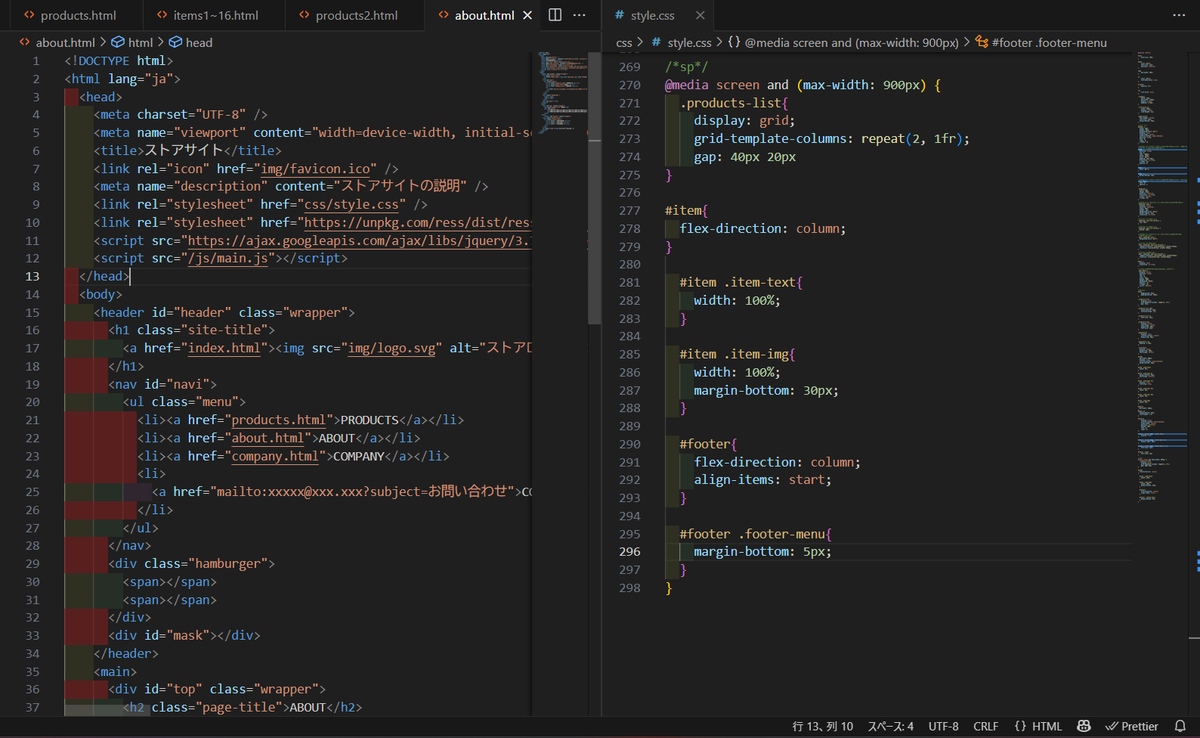The image size is (1200, 738).
Task: Click the nav id="navi" line
Action: tap(163, 384)
